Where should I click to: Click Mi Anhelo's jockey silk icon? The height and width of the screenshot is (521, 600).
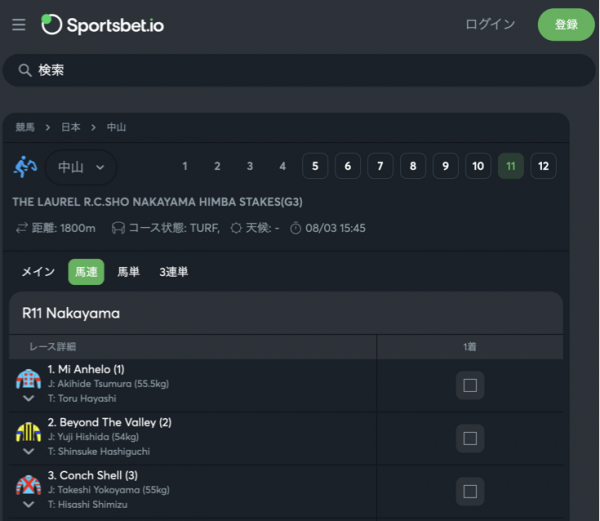[28, 379]
